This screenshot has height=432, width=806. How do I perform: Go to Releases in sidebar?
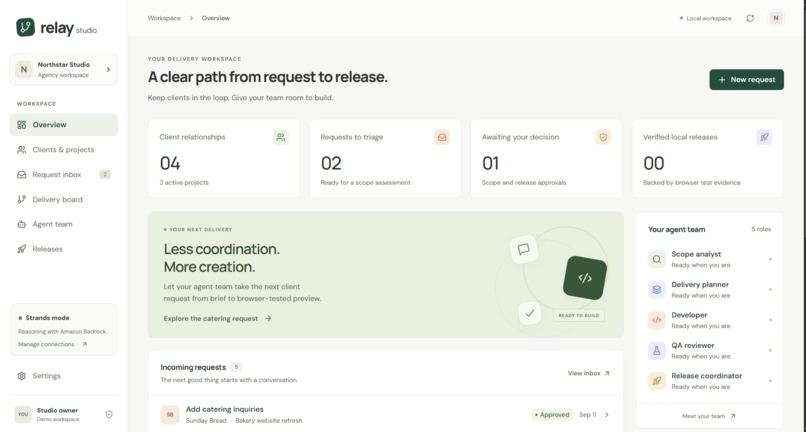[x=64, y=249]
